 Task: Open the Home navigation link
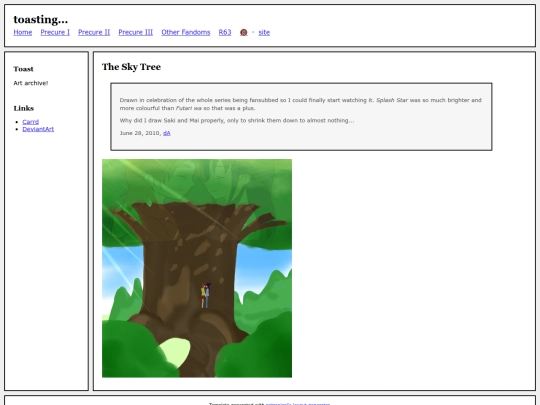pos(23,32)
